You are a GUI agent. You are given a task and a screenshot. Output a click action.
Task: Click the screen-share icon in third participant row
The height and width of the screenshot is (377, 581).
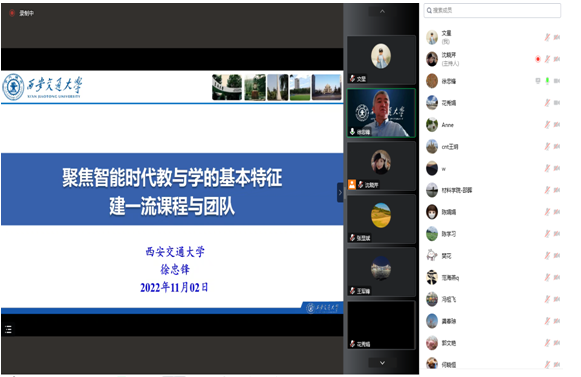pos(538,81)
